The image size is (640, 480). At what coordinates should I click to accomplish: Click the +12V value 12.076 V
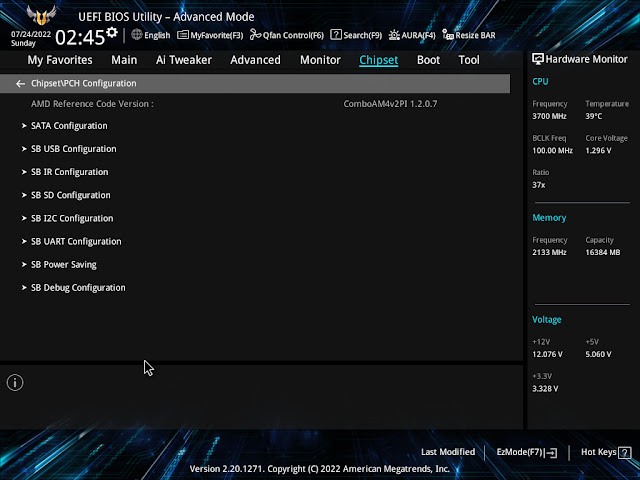click(x=547, y=354)
